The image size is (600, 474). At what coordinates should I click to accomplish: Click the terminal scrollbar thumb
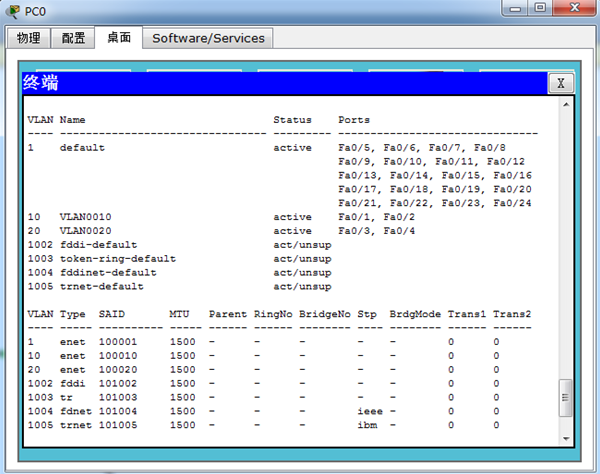566,398
